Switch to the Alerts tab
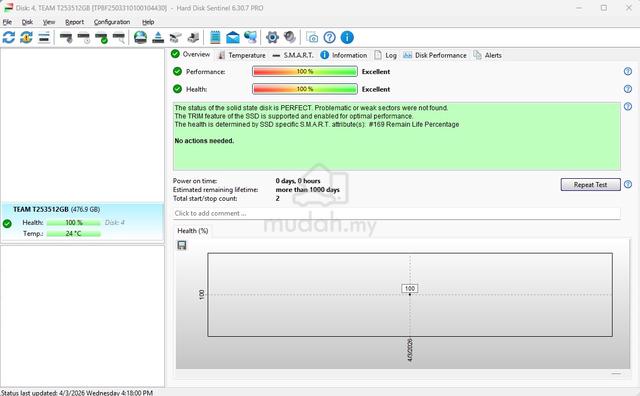Viewport: 640px width, 396px height. [x=487, y=55]
